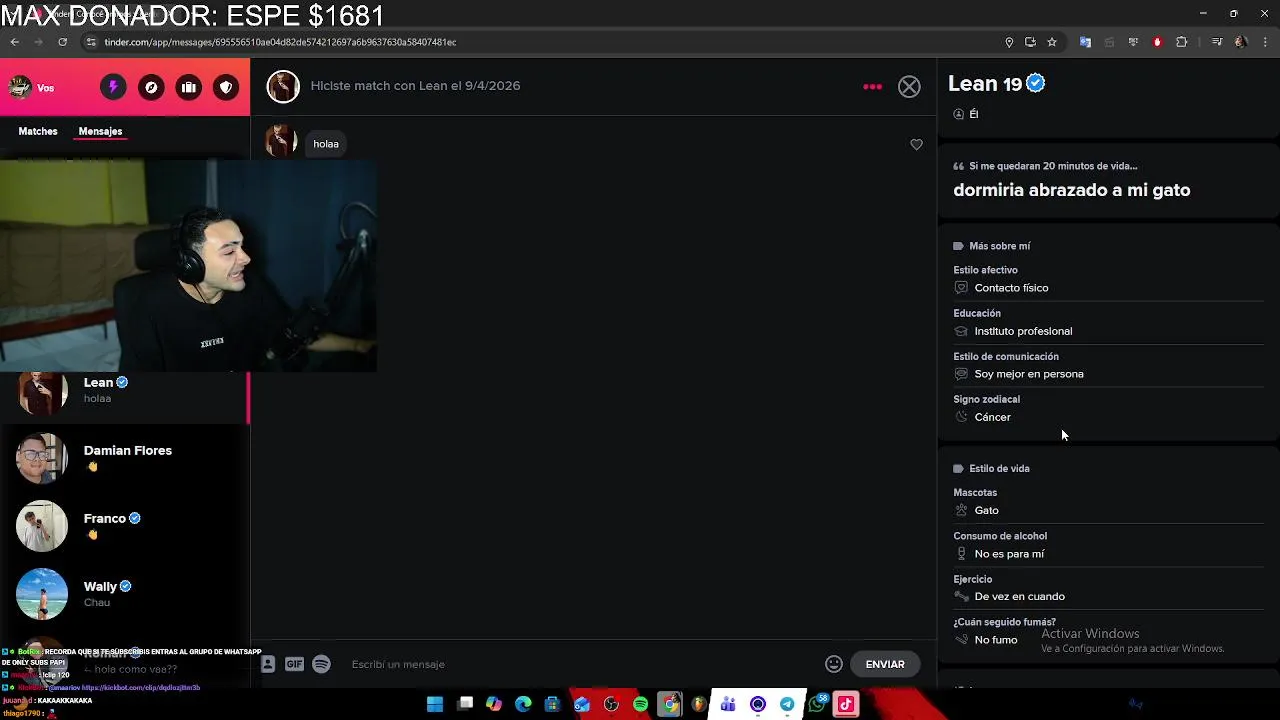The image size is (1280, 720).
Task: Open the Extensions puzzle menu
Action: 1181,42
